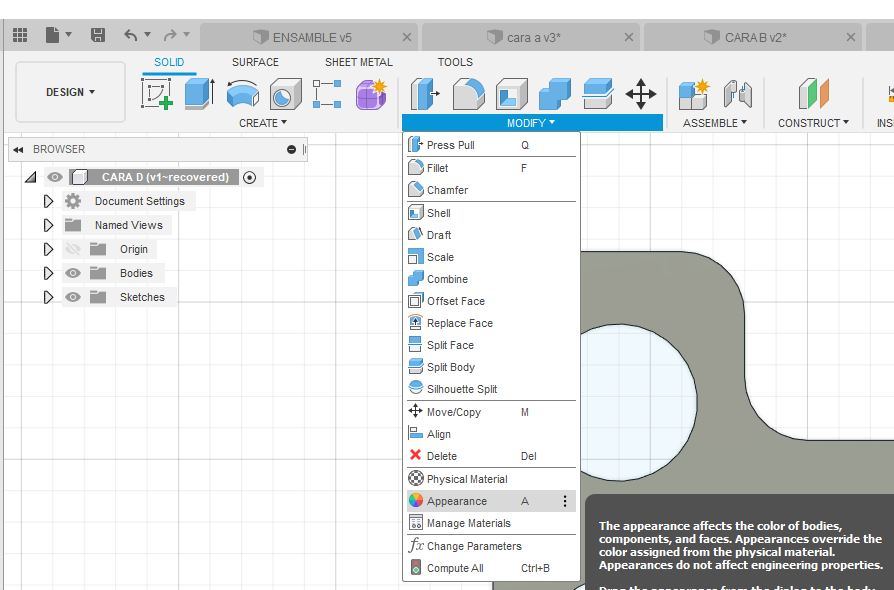
Task: Open the Create Form tool
Action: pyautogui.click(x=371, y=94)
